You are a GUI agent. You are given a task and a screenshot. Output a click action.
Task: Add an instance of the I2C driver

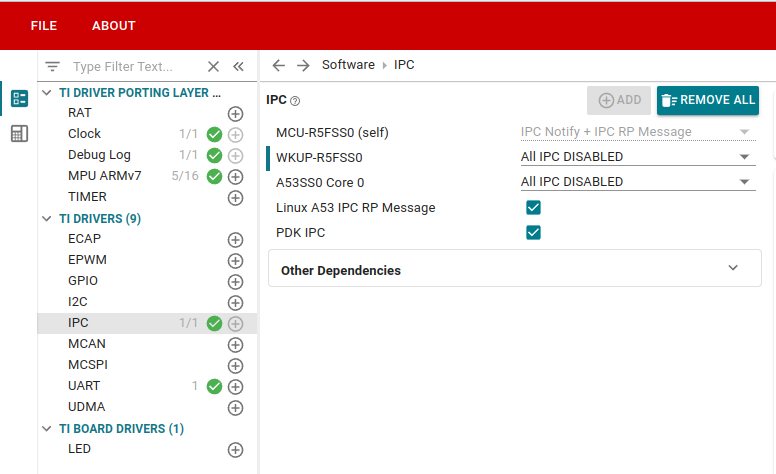tap(236, 302)
